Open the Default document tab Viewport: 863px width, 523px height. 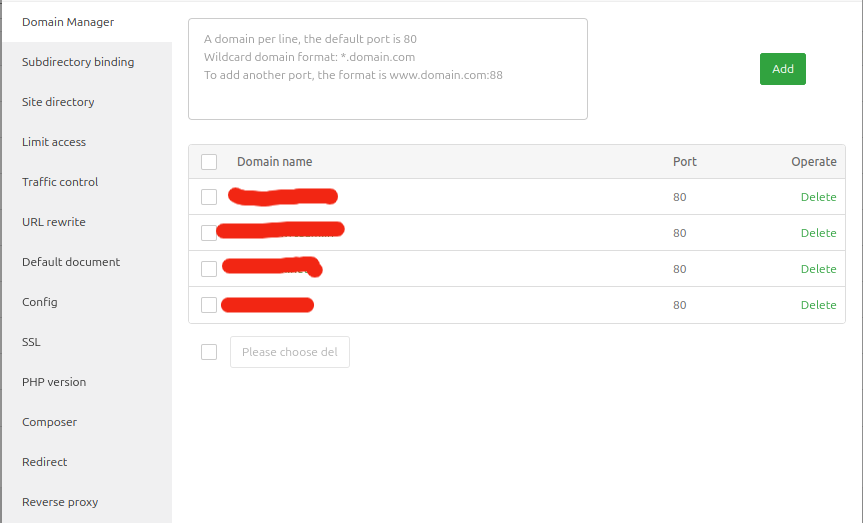point(71,262)
